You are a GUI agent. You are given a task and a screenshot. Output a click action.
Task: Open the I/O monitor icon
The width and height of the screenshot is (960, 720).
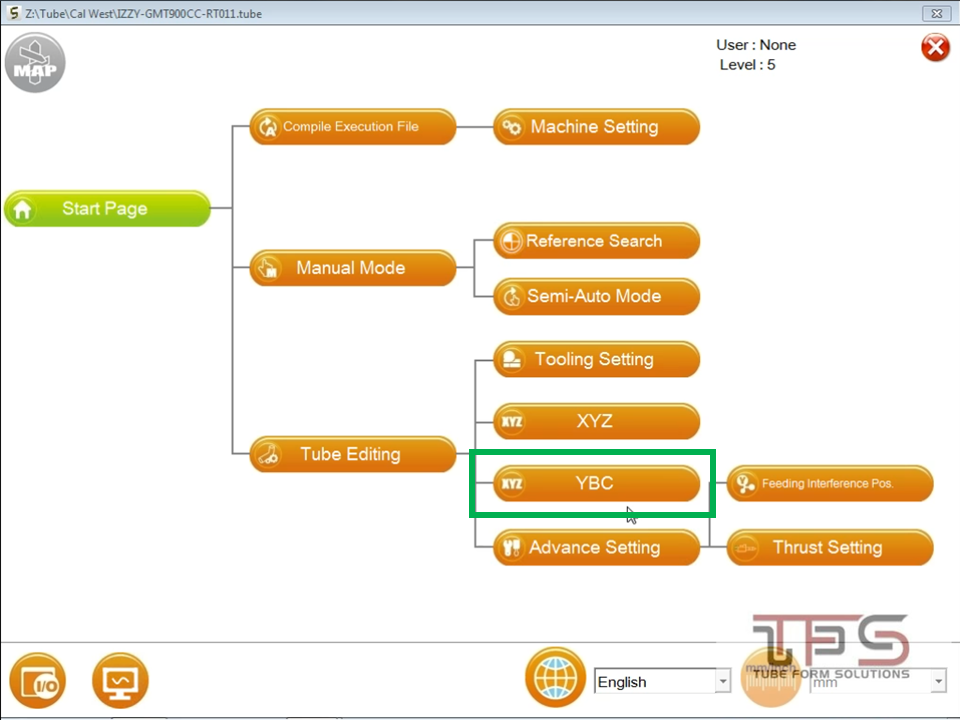(37, 682)
